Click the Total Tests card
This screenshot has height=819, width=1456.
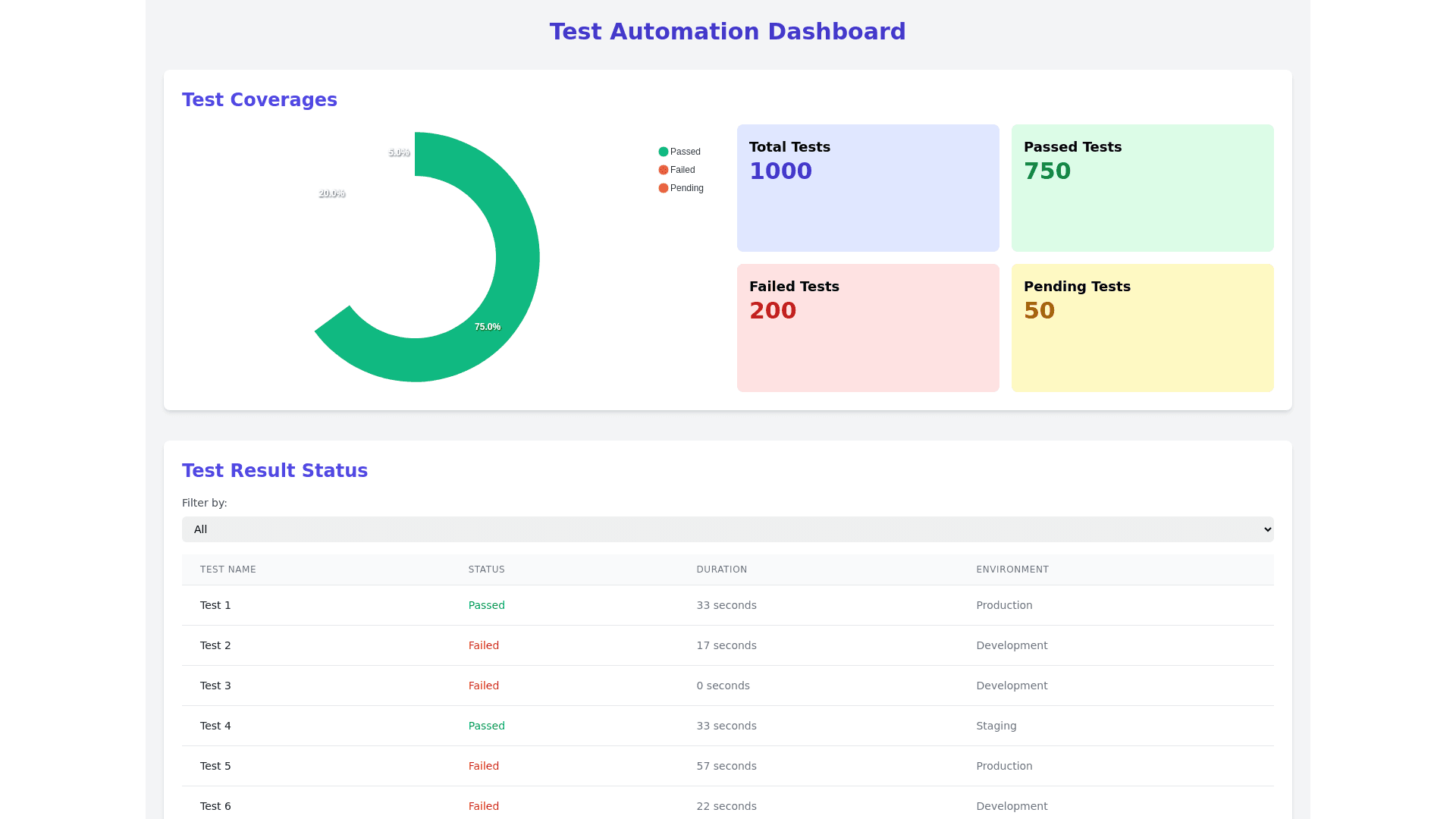tap(868, 188)
